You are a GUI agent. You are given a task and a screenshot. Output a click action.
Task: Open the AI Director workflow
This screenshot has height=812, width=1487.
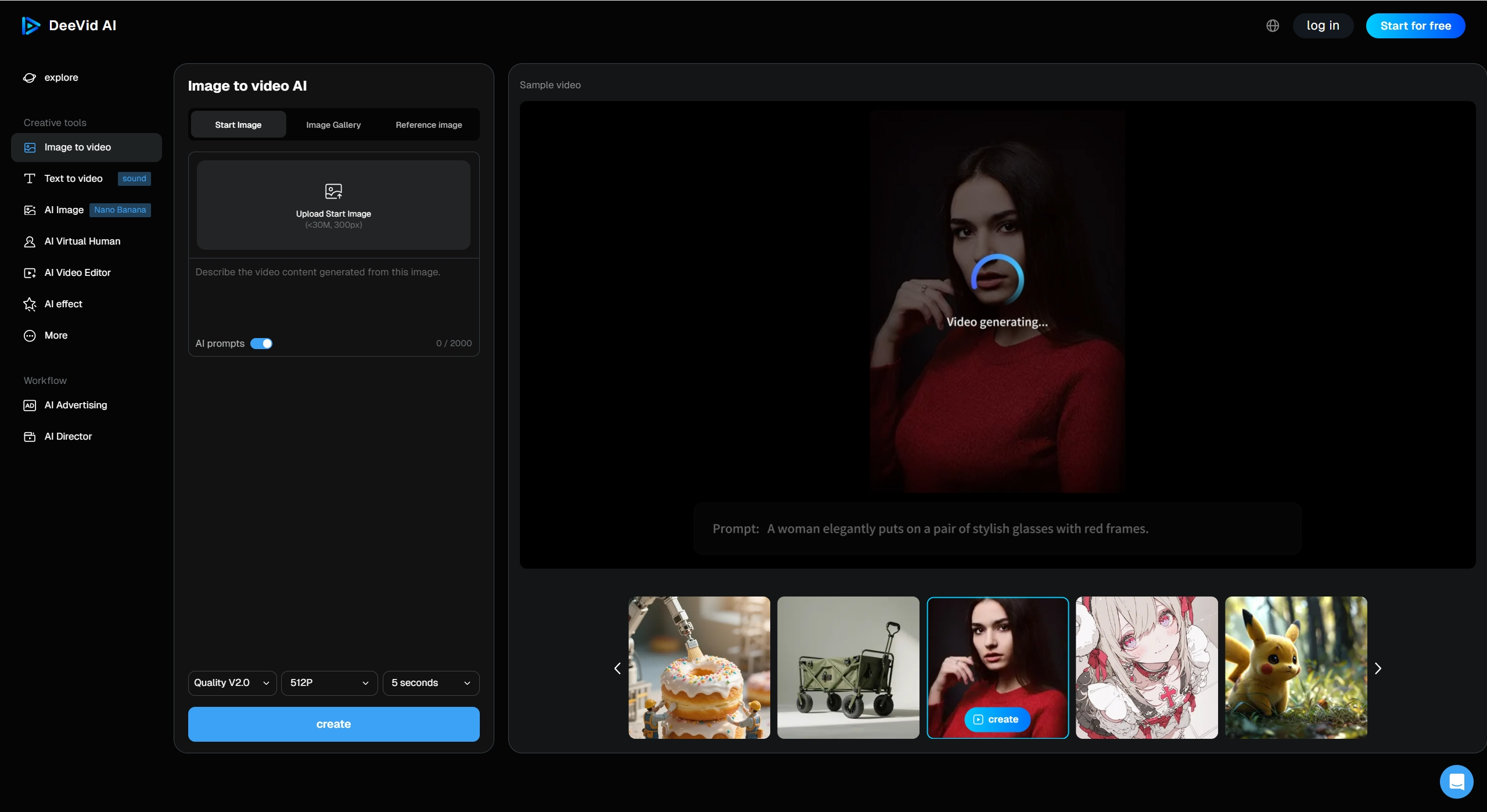click(x=68, y=437)
